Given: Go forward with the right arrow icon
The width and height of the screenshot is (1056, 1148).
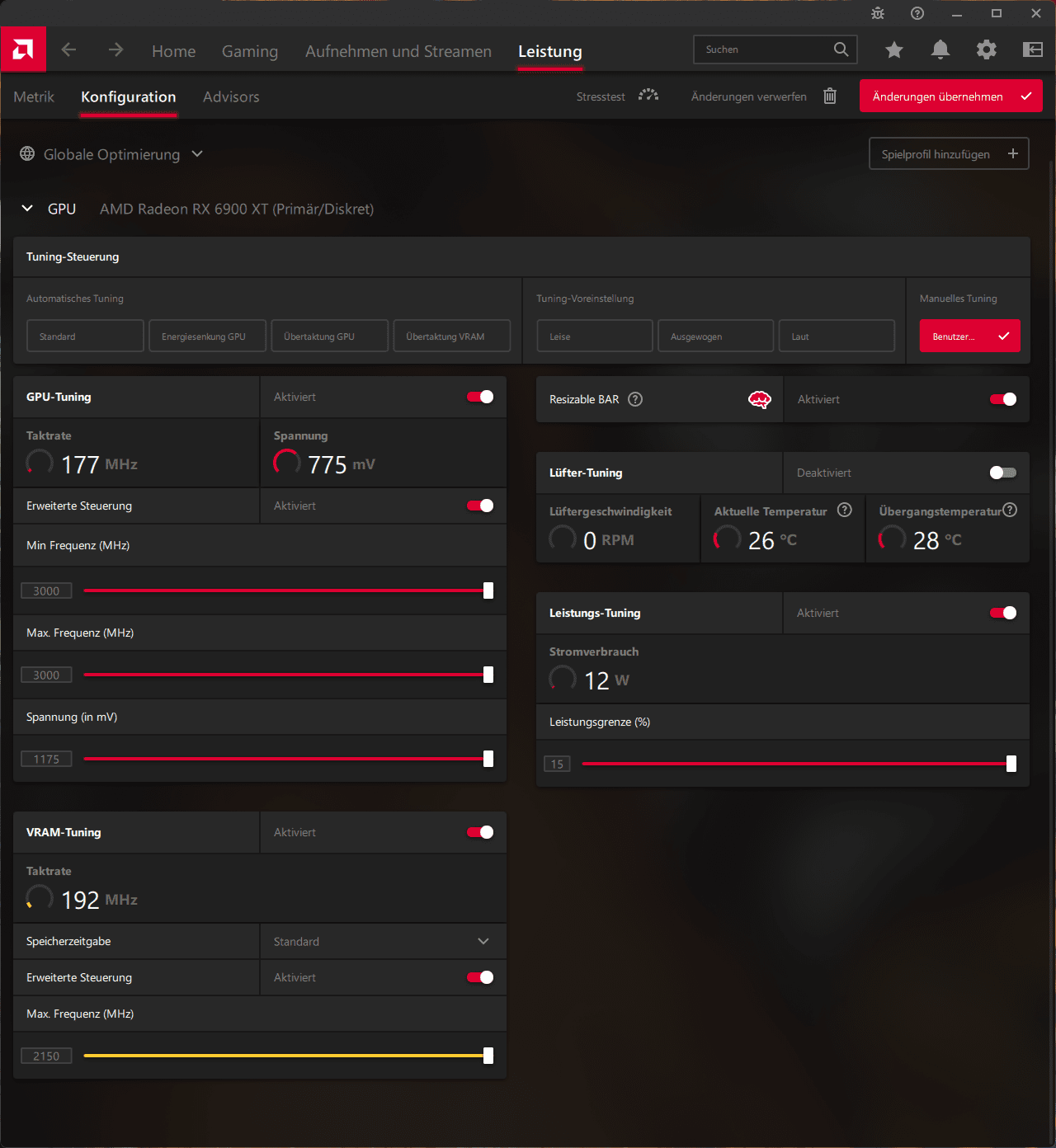Looking at the screenshot, I should click(115, 49).
